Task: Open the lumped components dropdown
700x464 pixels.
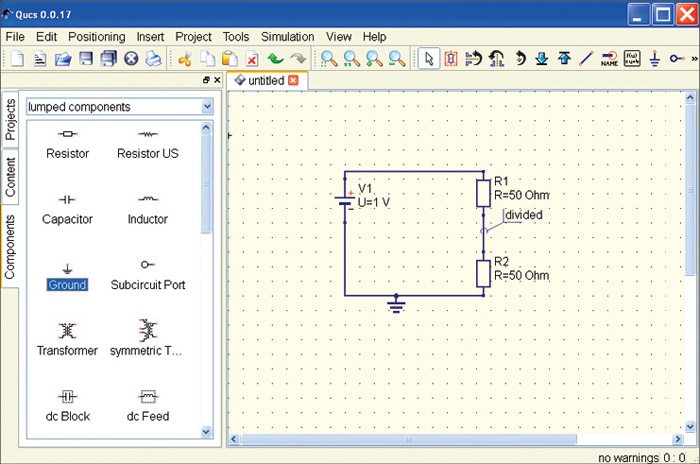Action: [x=207, y=106]
